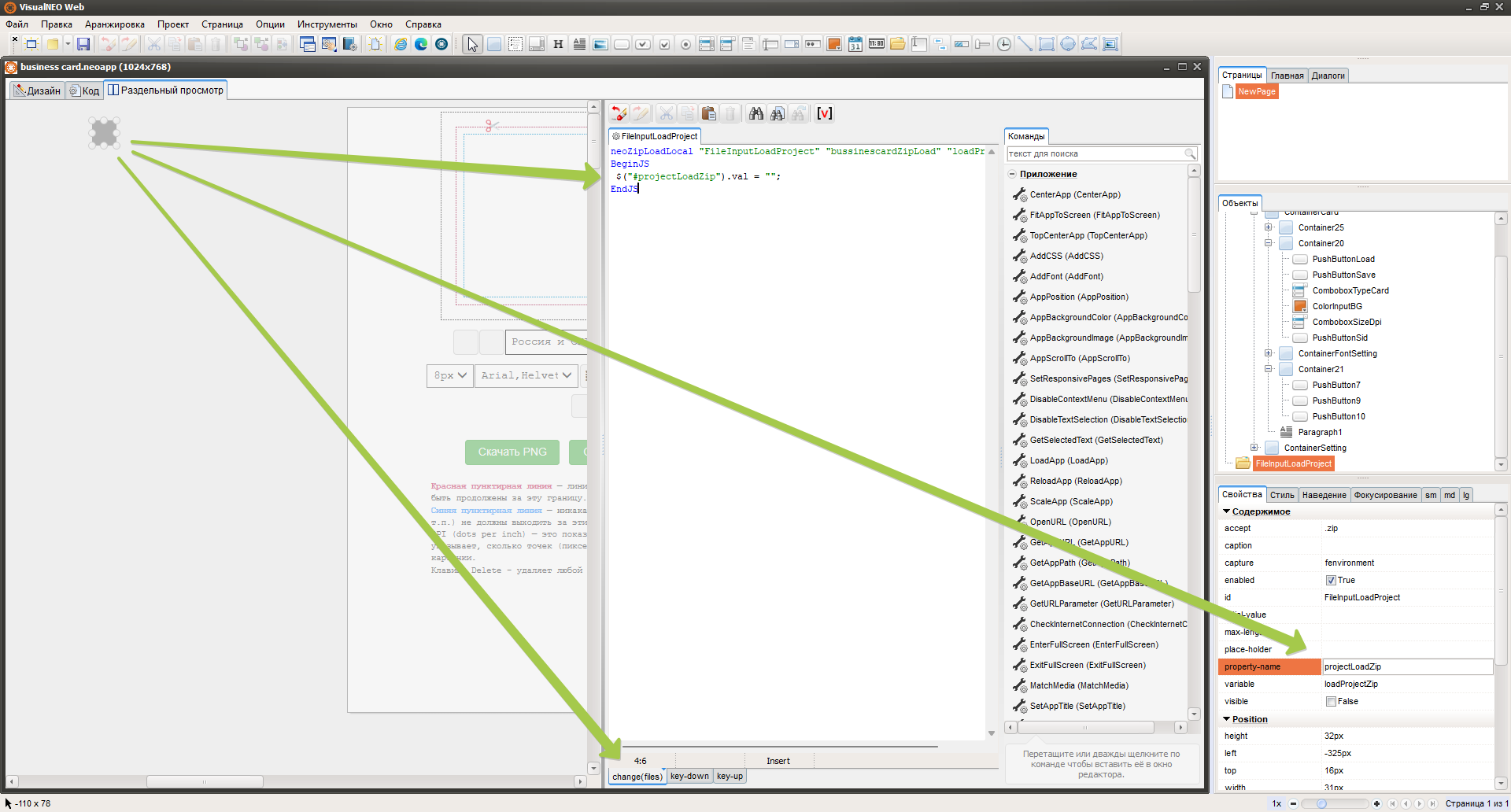Switch to the Дизайн tab
1511x812 pixels.
click(x=37, y=90)
